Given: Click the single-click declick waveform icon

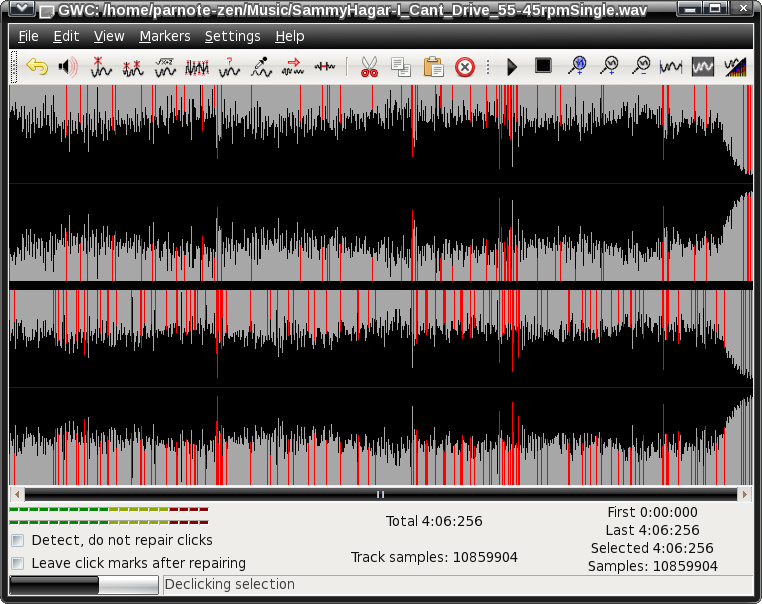Looking at the screenshot, I should click(x=101, y=67).
